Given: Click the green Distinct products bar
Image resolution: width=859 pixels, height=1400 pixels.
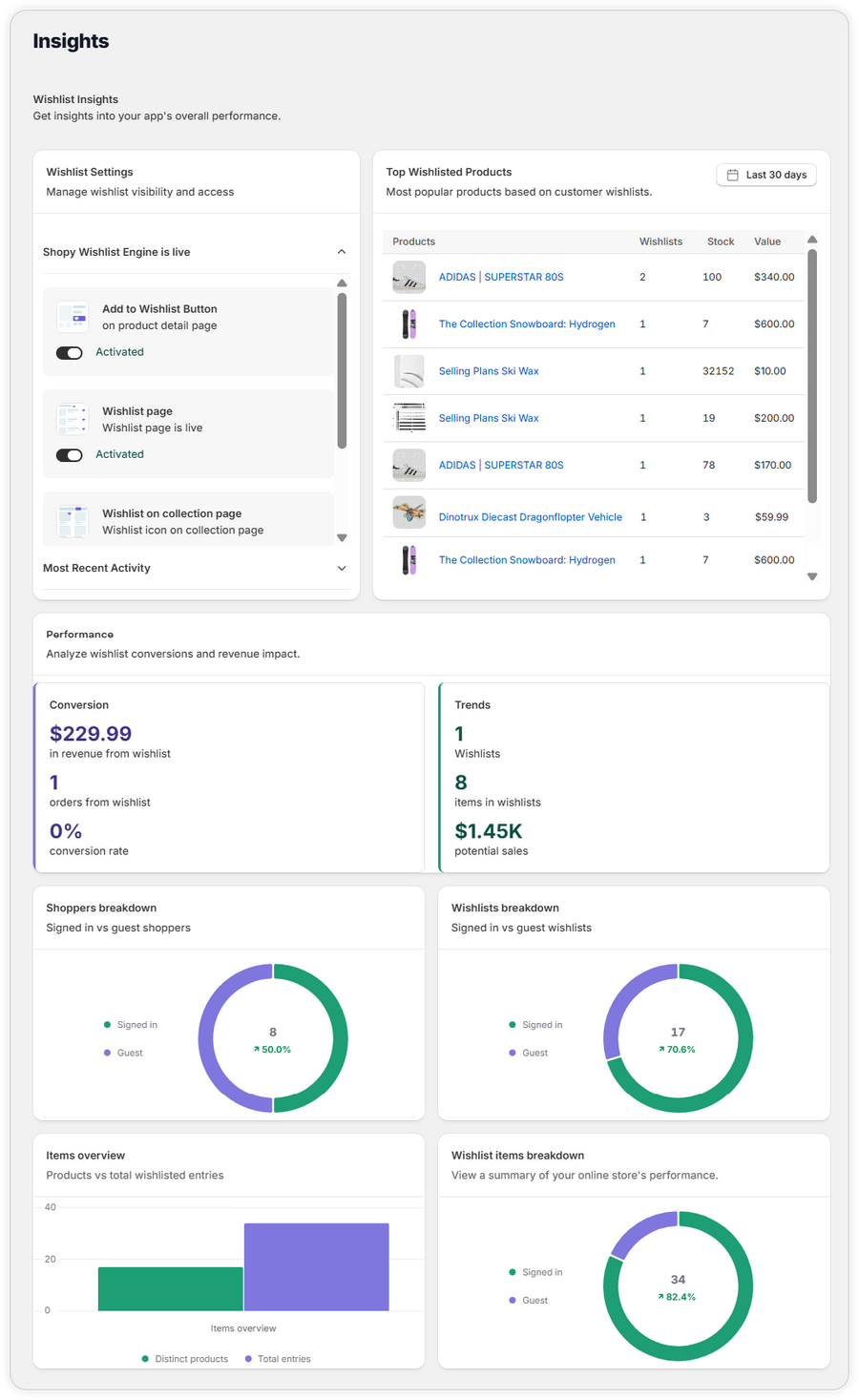Looking at the screenshot, I should coord(170,1288).
